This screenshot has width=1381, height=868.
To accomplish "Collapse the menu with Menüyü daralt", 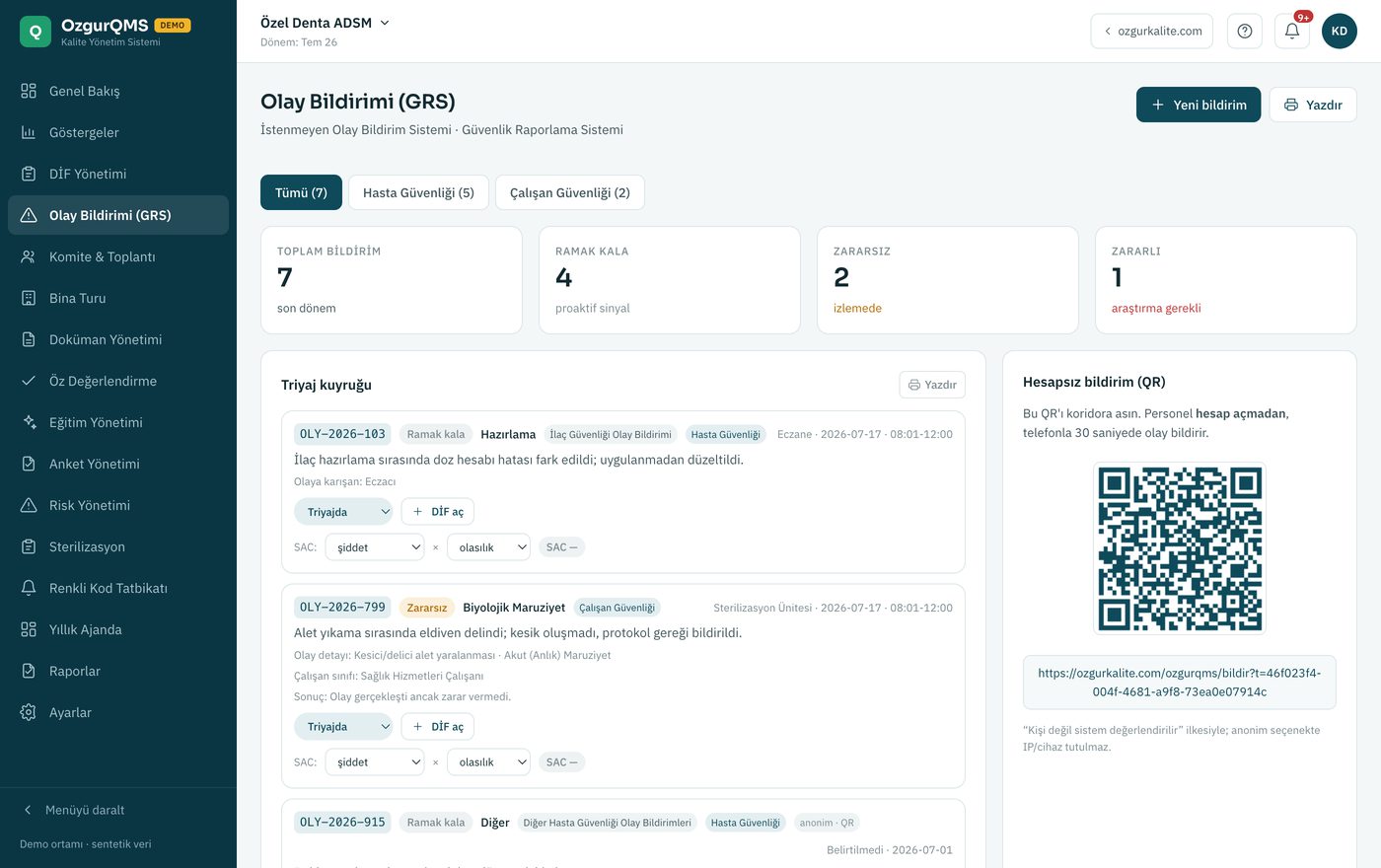I will 118,810.
